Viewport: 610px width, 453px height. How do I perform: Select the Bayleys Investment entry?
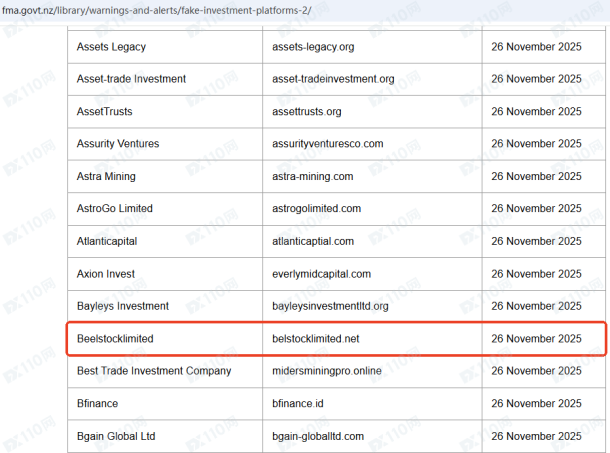tap(123, 306)
